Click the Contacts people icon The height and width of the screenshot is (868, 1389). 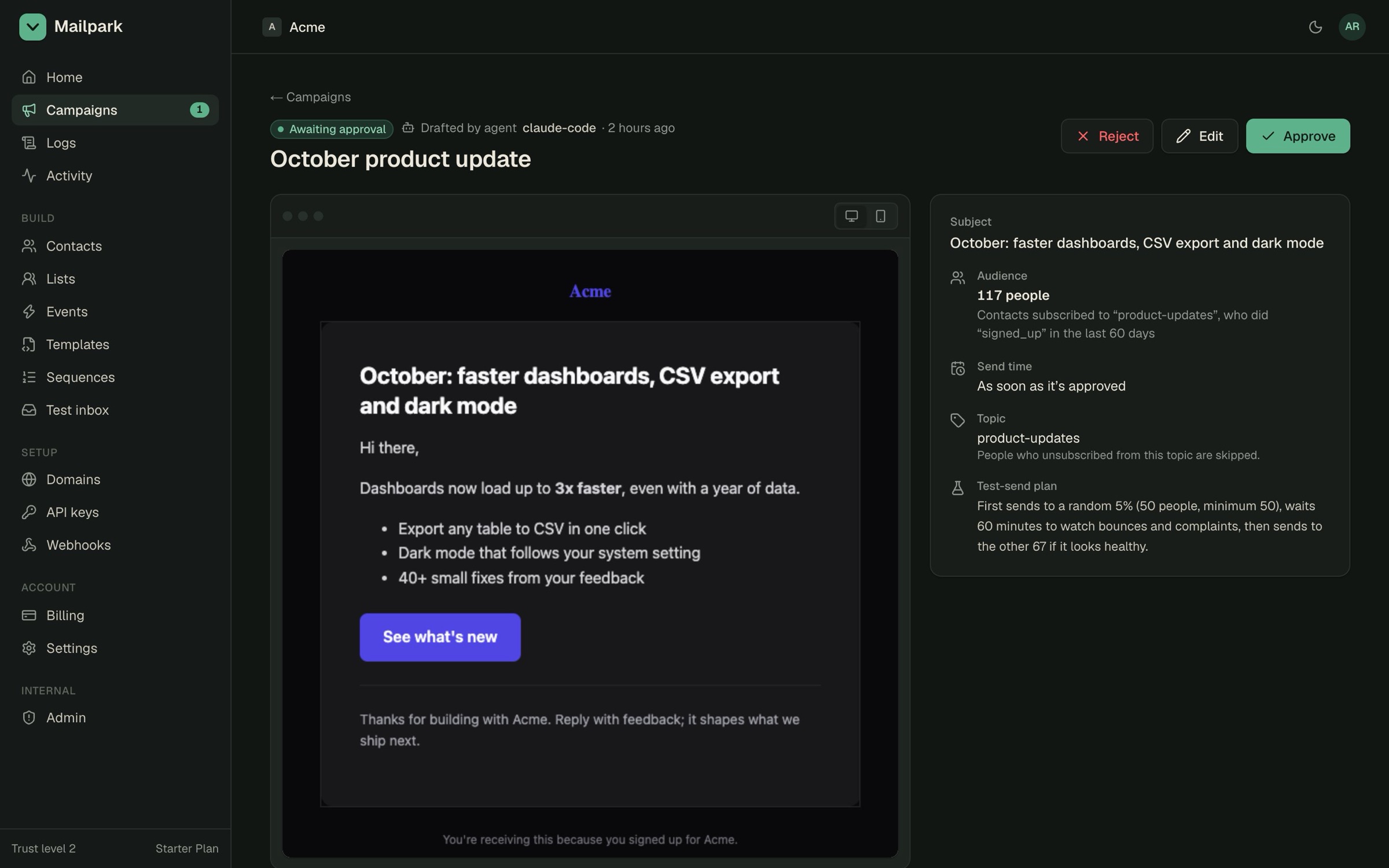point(29,246)
